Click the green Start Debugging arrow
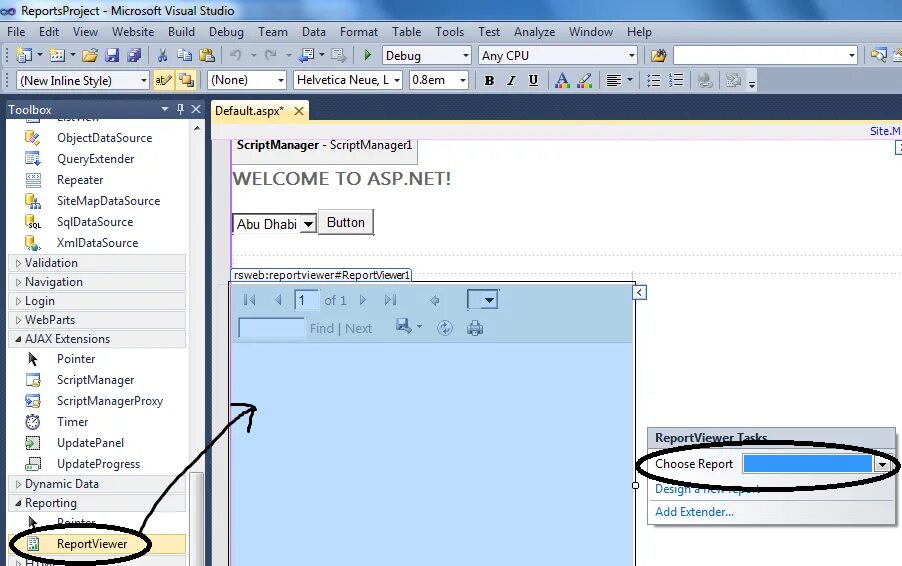902x566 pixels. (x=368, y=55)
